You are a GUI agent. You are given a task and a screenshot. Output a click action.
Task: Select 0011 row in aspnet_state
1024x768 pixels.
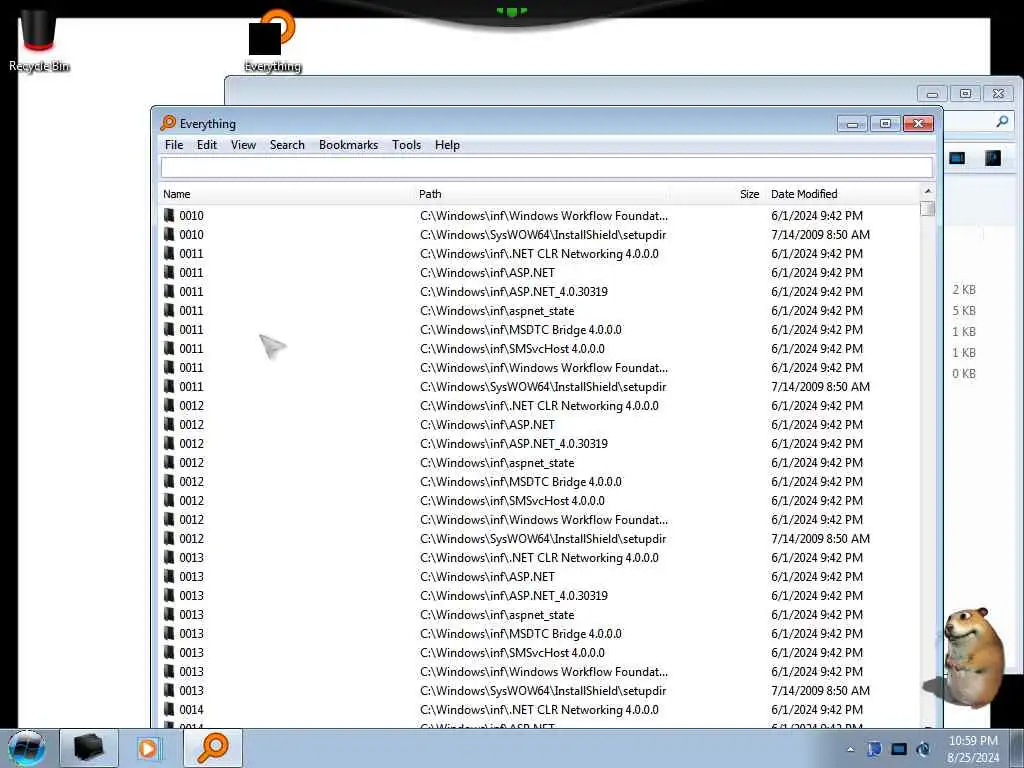point(539,310)
